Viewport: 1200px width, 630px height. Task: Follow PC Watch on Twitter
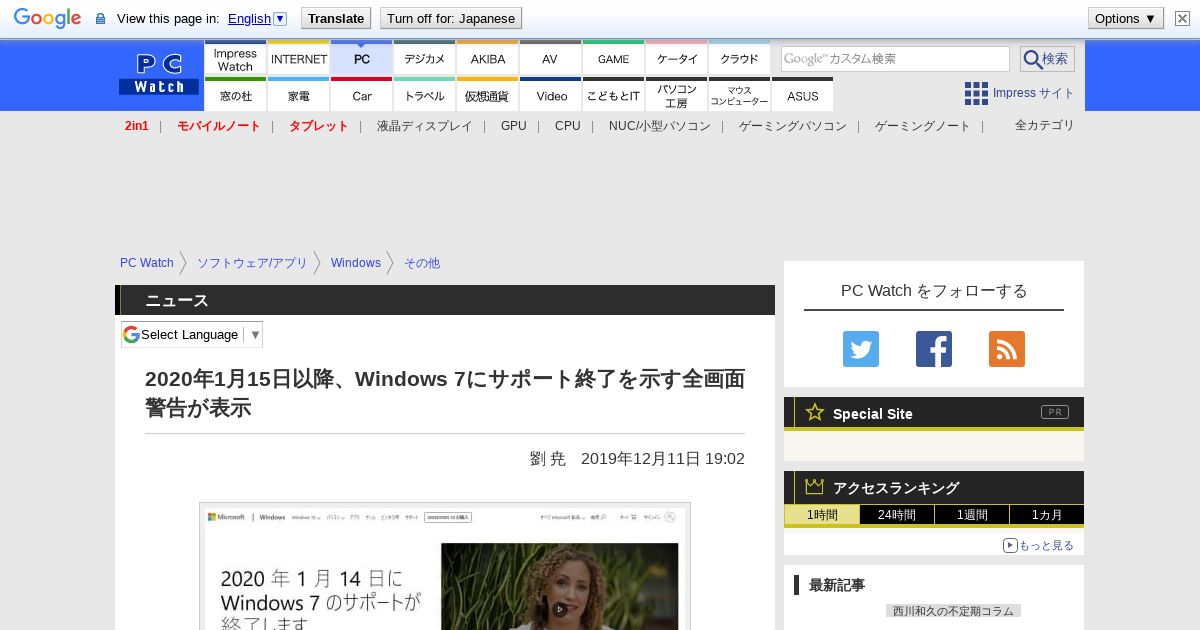861,349
